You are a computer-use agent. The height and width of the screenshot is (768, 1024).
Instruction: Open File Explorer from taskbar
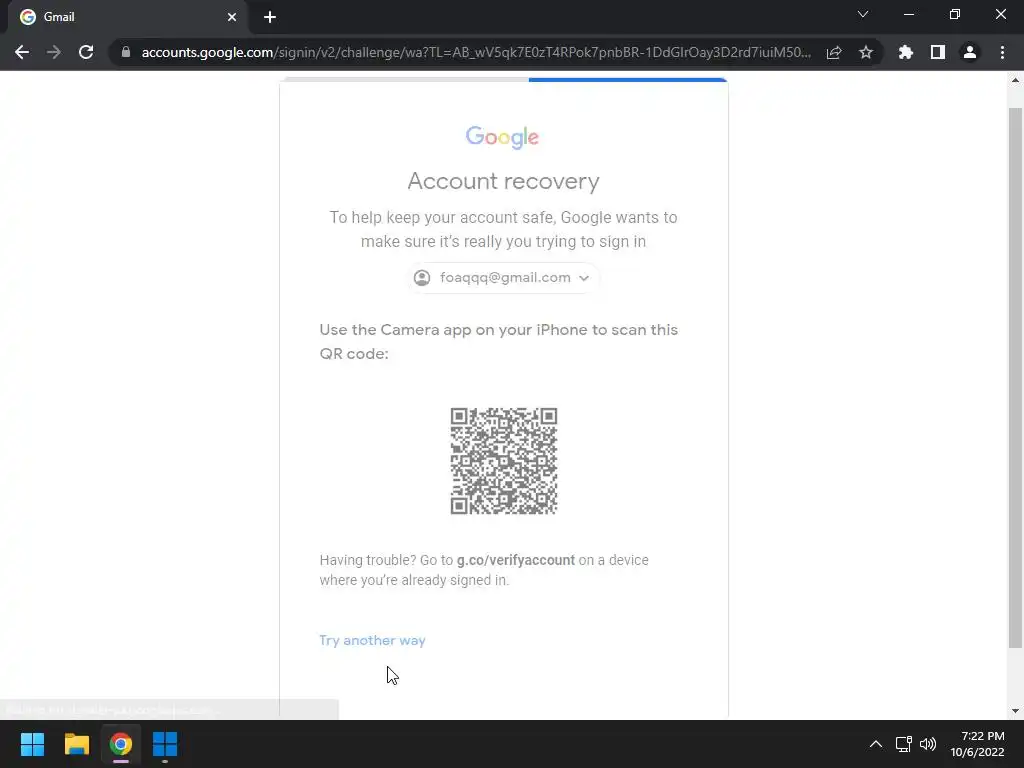click(x=76, y=744)
